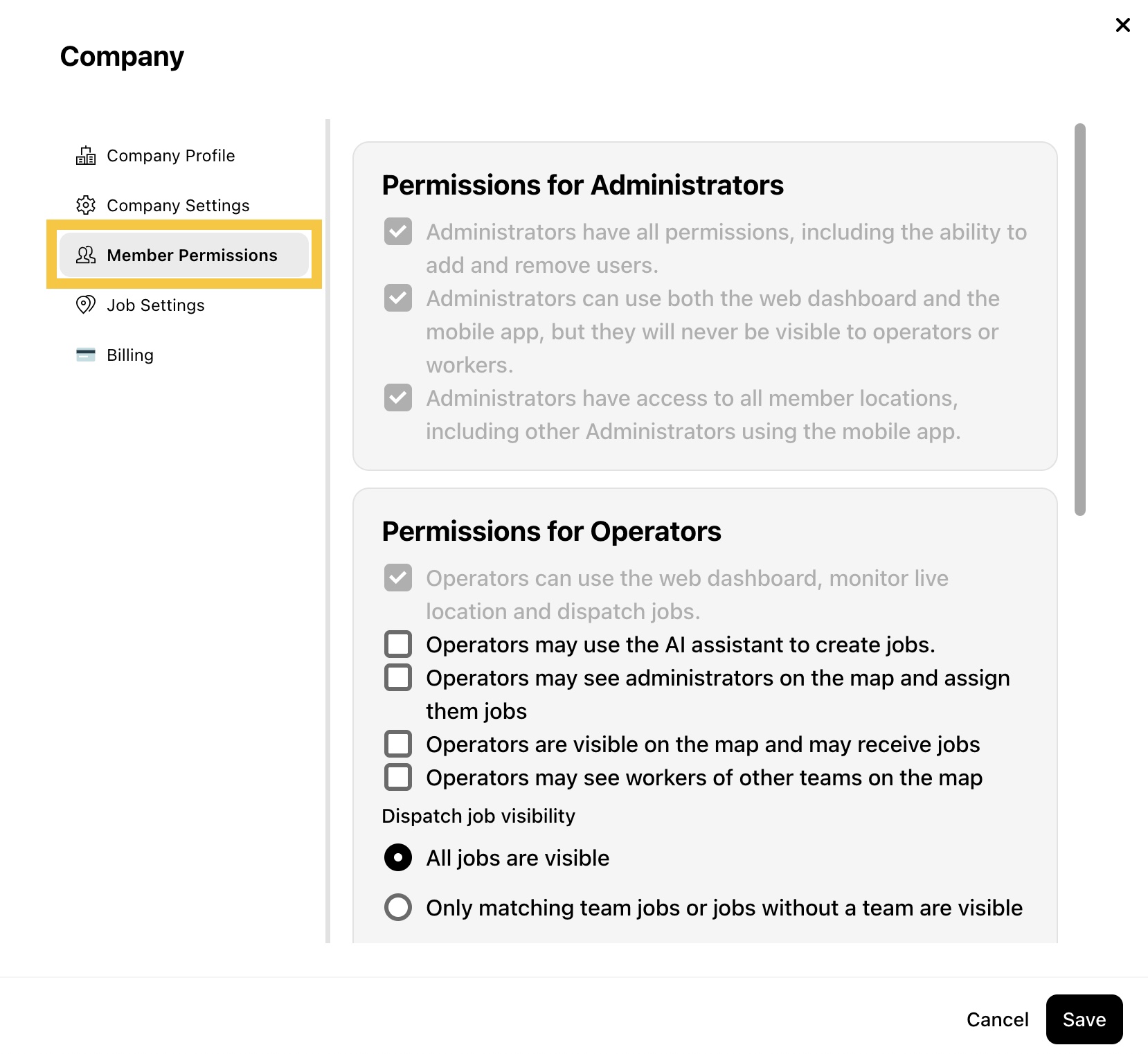Choose Only matching team jobs radio button

point(398,907)
